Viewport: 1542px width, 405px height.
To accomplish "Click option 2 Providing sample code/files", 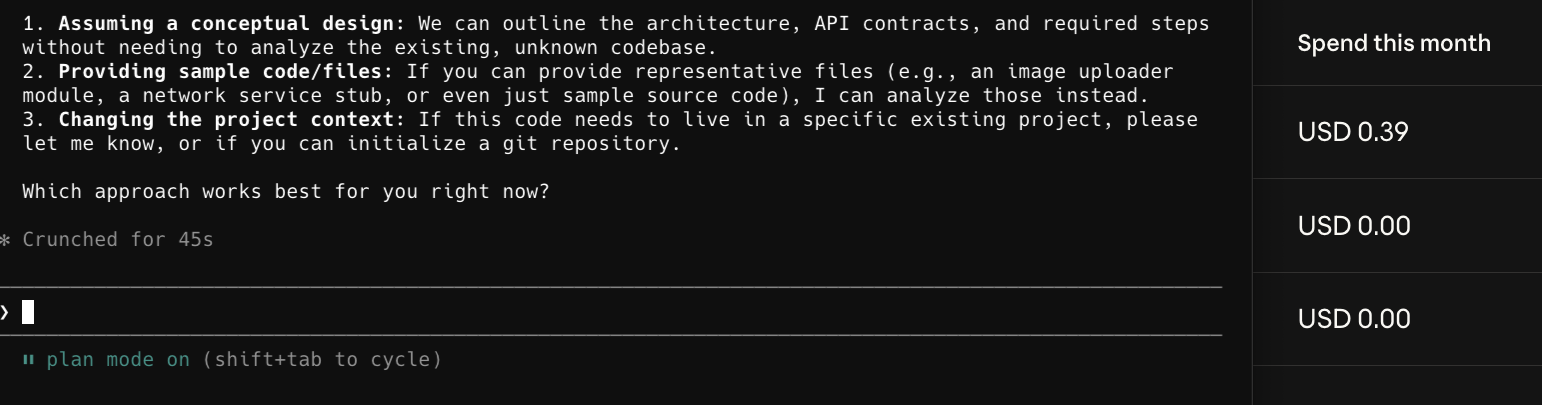I will [x=598, y=84].
